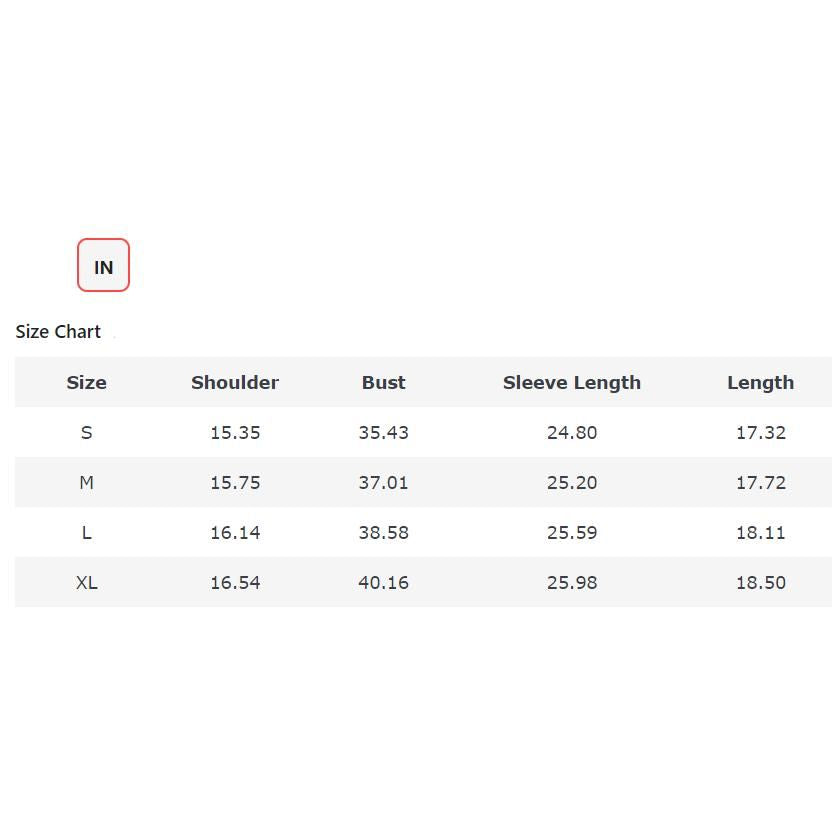Click shoulder value 15.35

tap(235, 432)
